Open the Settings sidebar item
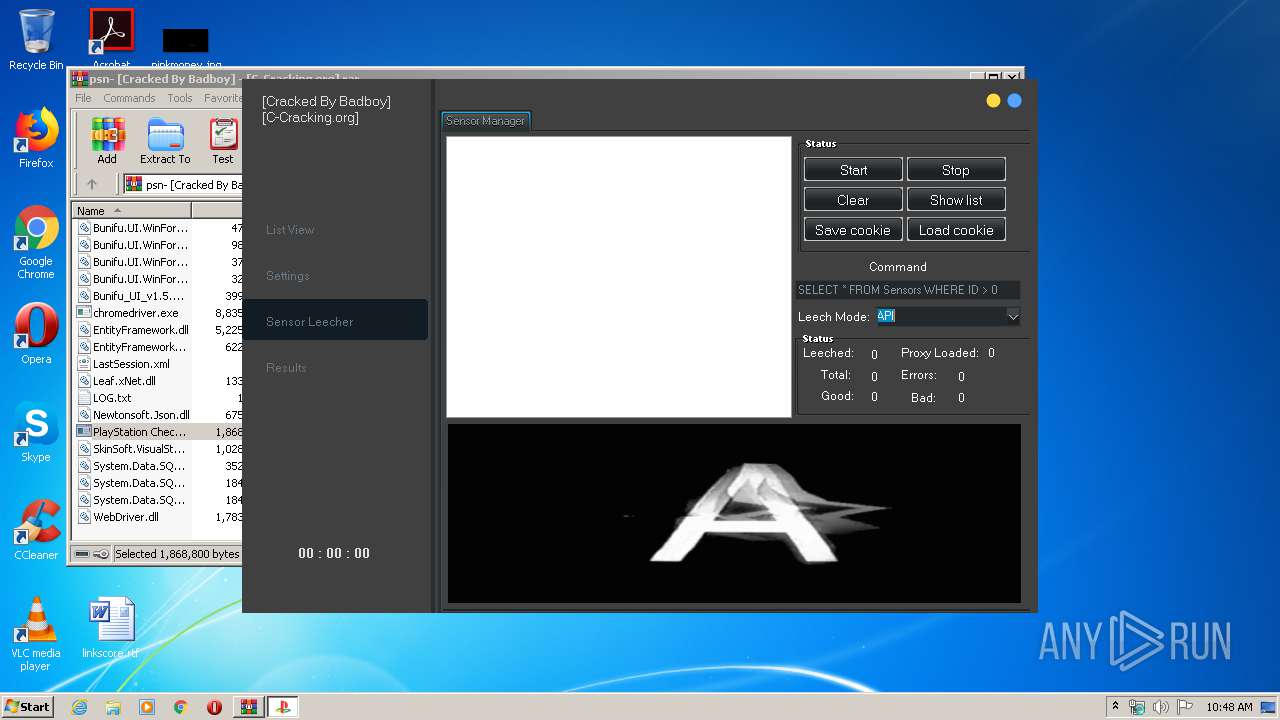Viewport: 1280px width, 720px height. click(x=288, y=276)
